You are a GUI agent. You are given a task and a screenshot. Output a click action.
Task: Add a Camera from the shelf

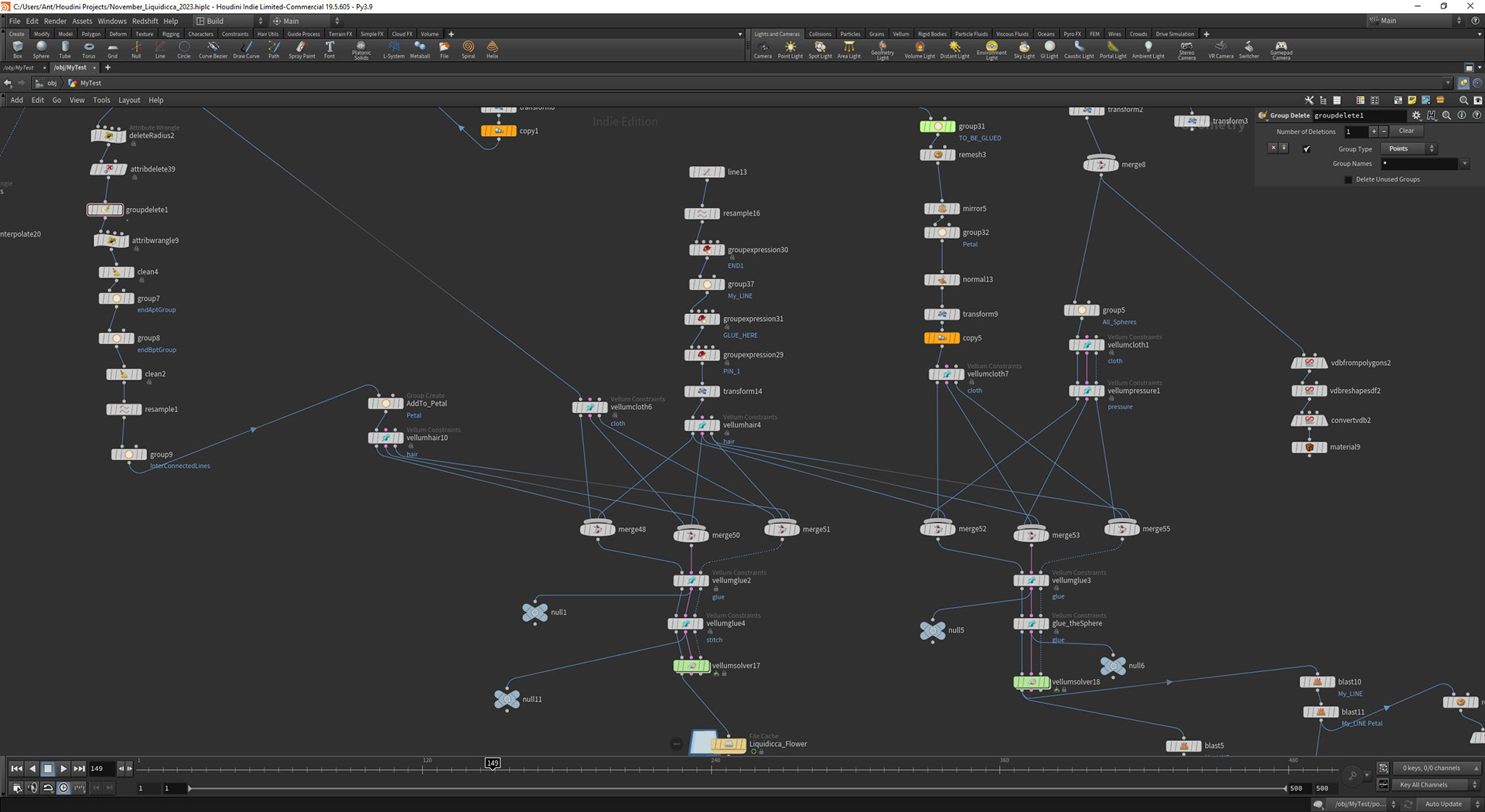coord(763,49)
